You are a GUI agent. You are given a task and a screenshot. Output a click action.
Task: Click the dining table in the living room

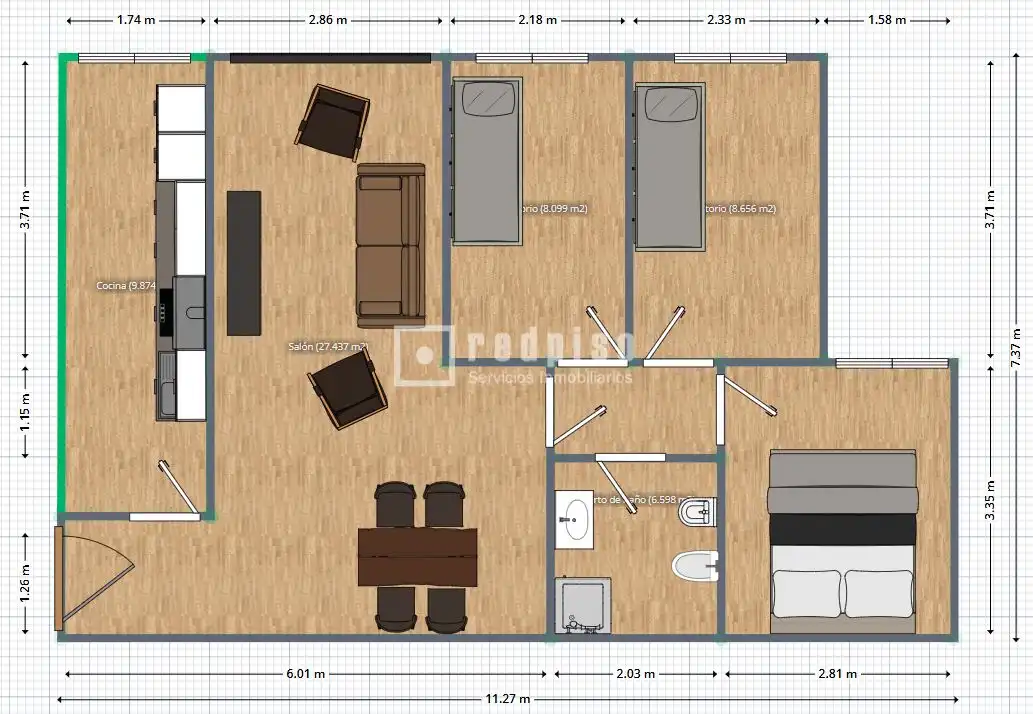pyautogui.click(x=418, y=557)
